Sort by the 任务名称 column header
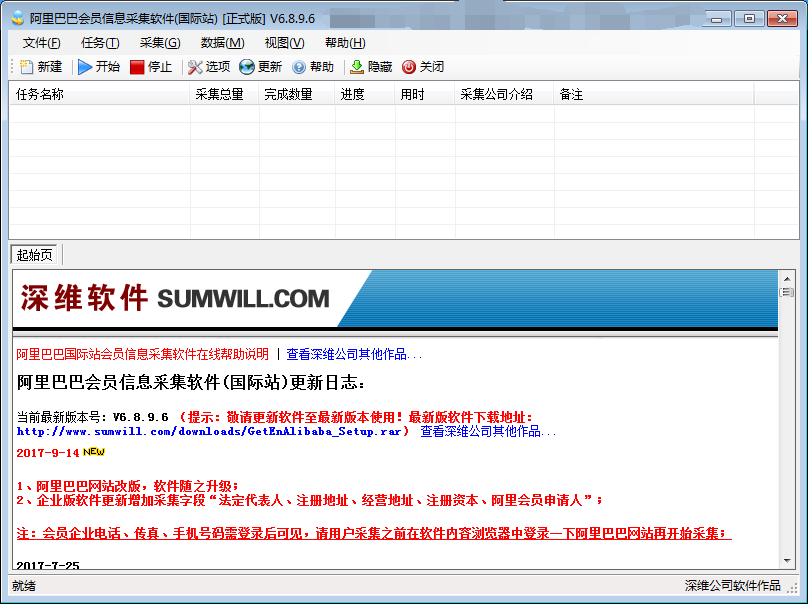Screen dimensions: 808x604 pyautogui.click(x=100, y=94)
